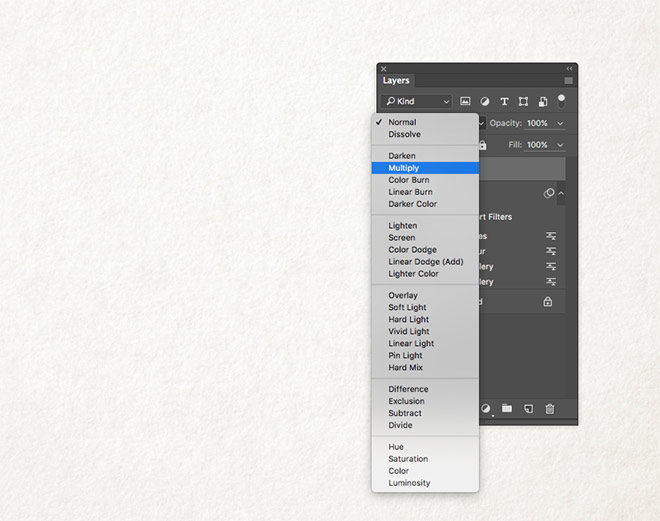Viewport: 660px width, 521px height.
Task: Pick the Soft Light blend mode
Action: [407, 308]
